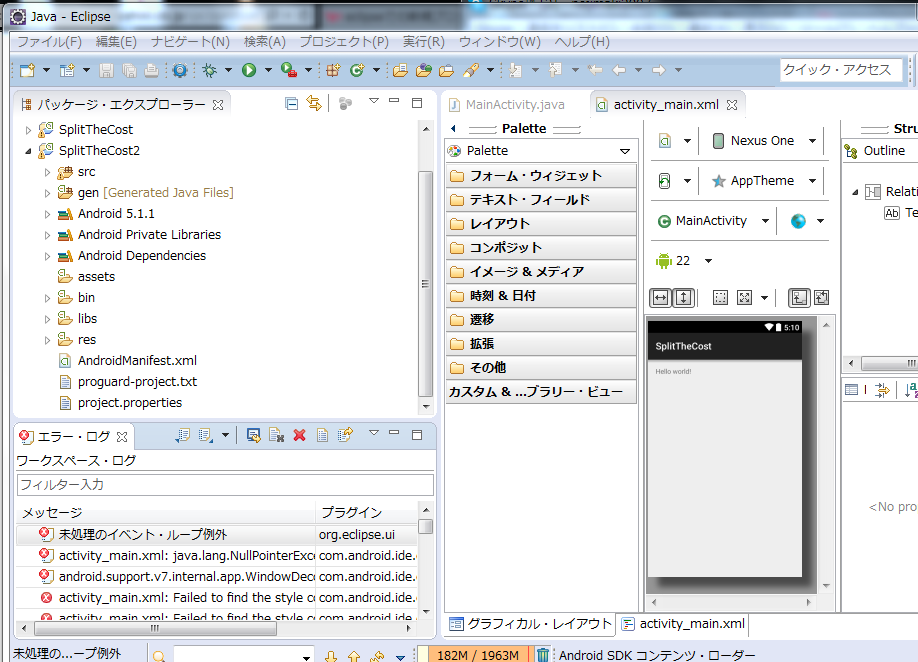Open テキスト・フィールド palette category
Image resolution: width=918 pixels, height=662 pixels.
click(541, 200)
